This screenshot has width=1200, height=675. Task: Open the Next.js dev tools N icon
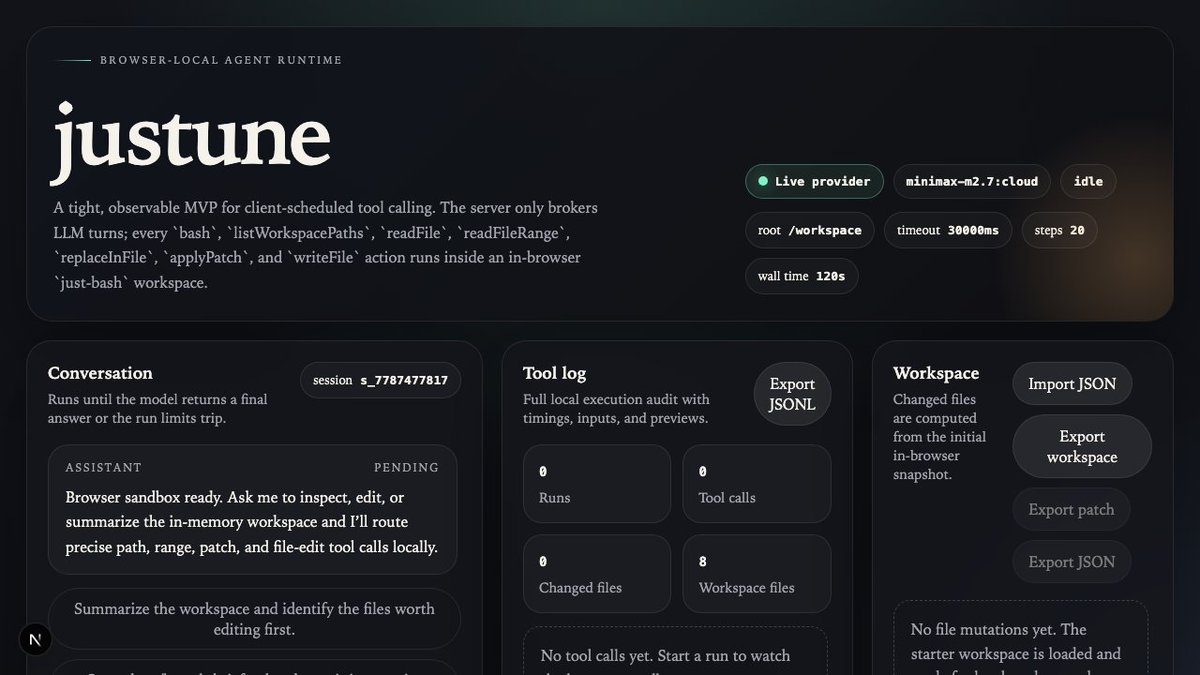[x=35, y=639]
